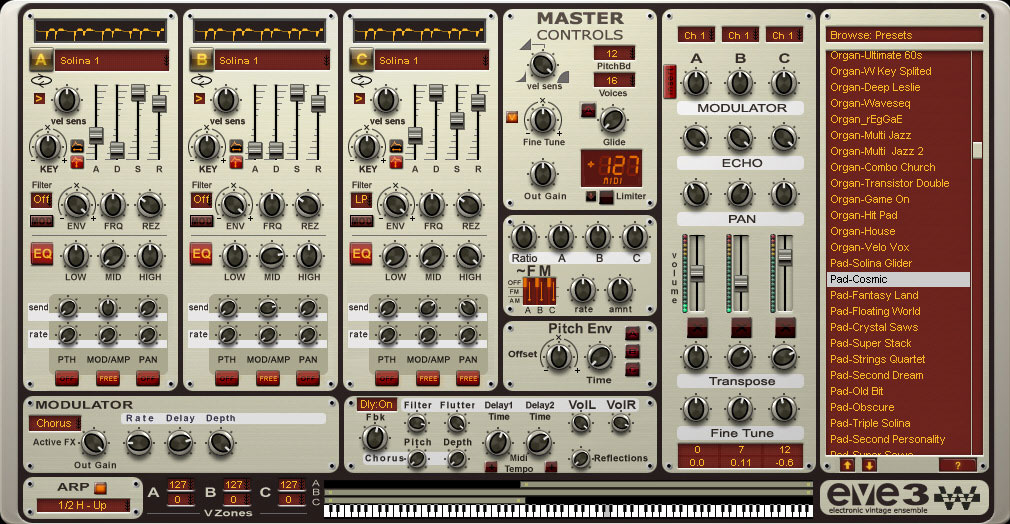The height and width of the screenshot is (524, 1010).
Task: Toggle the Limiter switch
Action: pyautogui.click(x=606, y=197)
